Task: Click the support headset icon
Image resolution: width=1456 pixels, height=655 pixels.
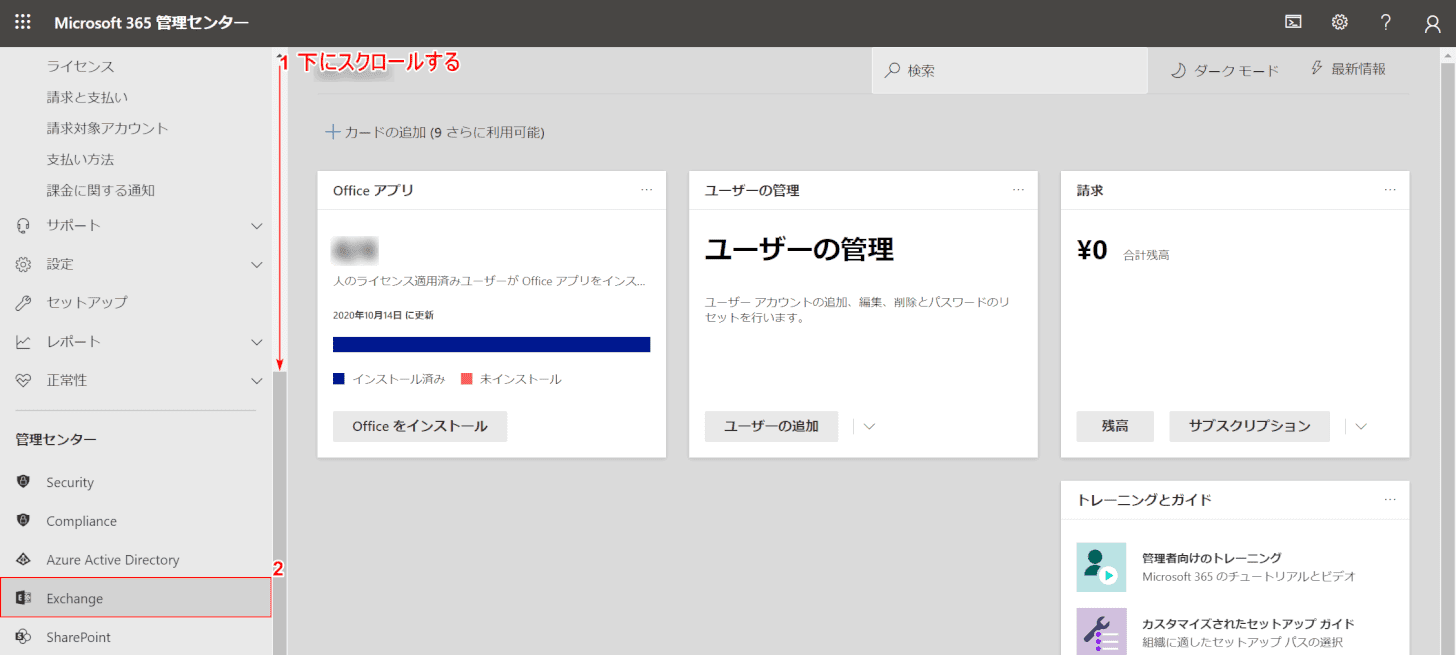Action: [x=24, y=225]
